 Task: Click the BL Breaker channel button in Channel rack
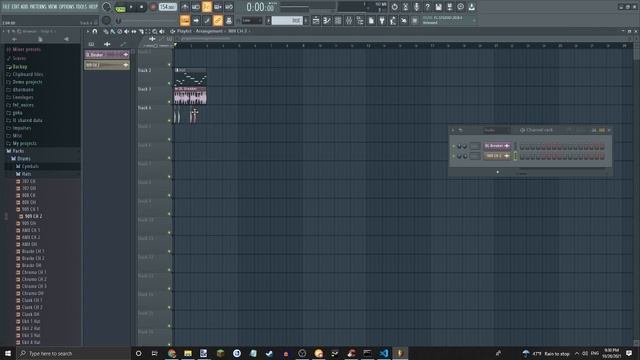(497, 146)
